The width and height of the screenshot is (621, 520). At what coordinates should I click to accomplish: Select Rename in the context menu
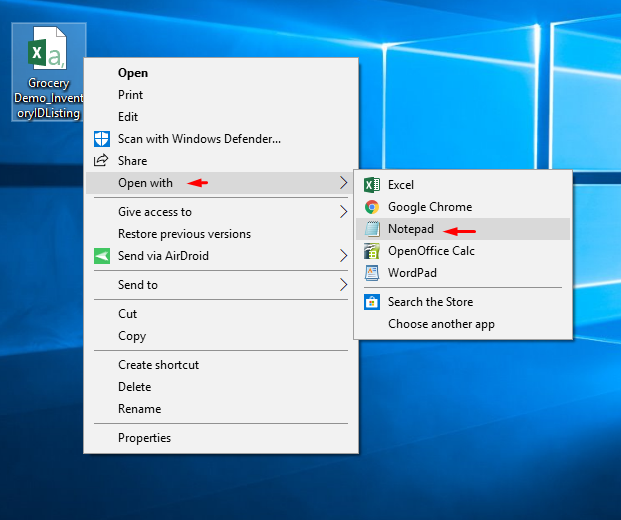click(221, 409)
